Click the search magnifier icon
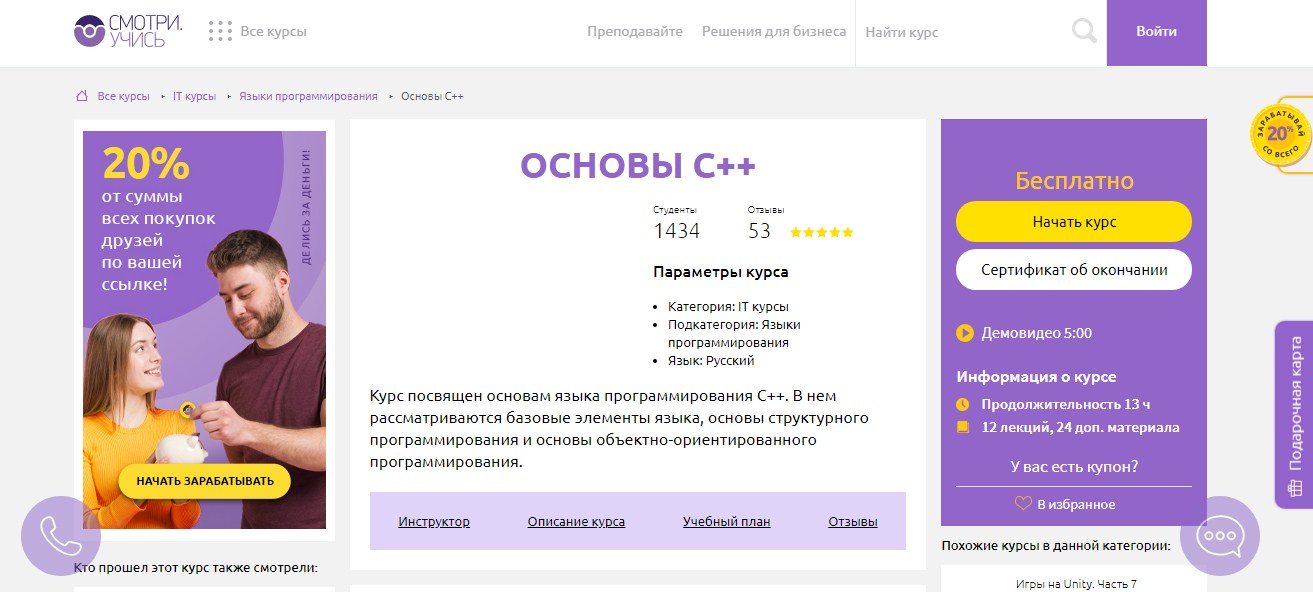Image resolution: width=1313 pixels, height=592 pixels. [x=1084, y=32]
